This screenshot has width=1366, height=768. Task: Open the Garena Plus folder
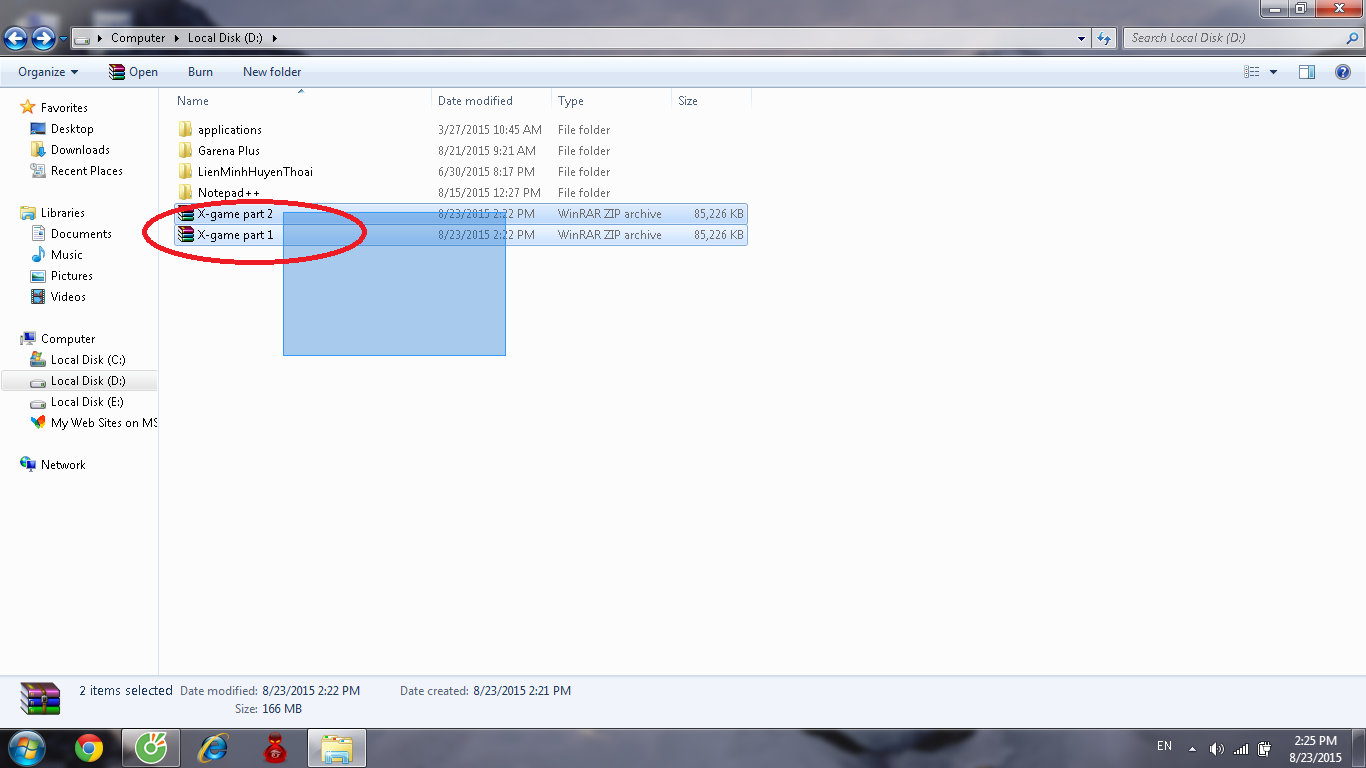click(228, 150)
